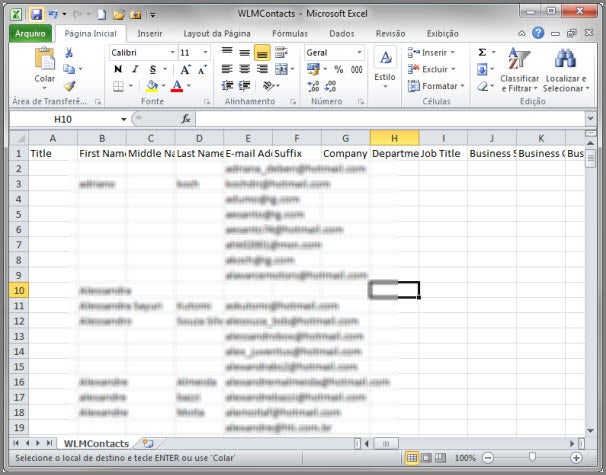Click the Inserir cells button
The image size is (606, 475).
432,52
